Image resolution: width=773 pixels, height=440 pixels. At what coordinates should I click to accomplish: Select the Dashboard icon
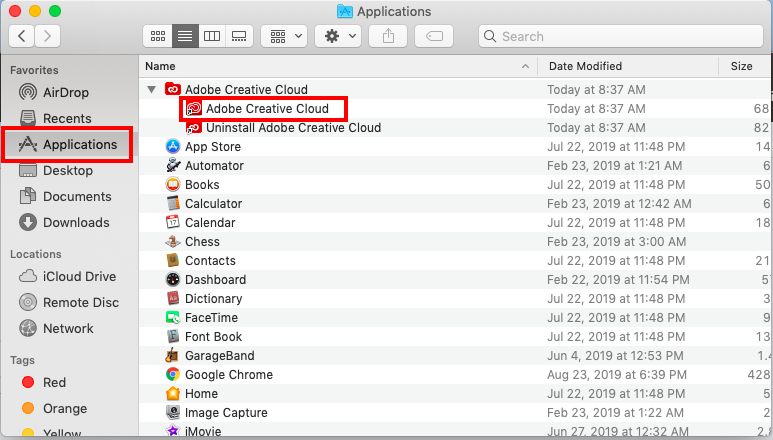coord(173,279)
